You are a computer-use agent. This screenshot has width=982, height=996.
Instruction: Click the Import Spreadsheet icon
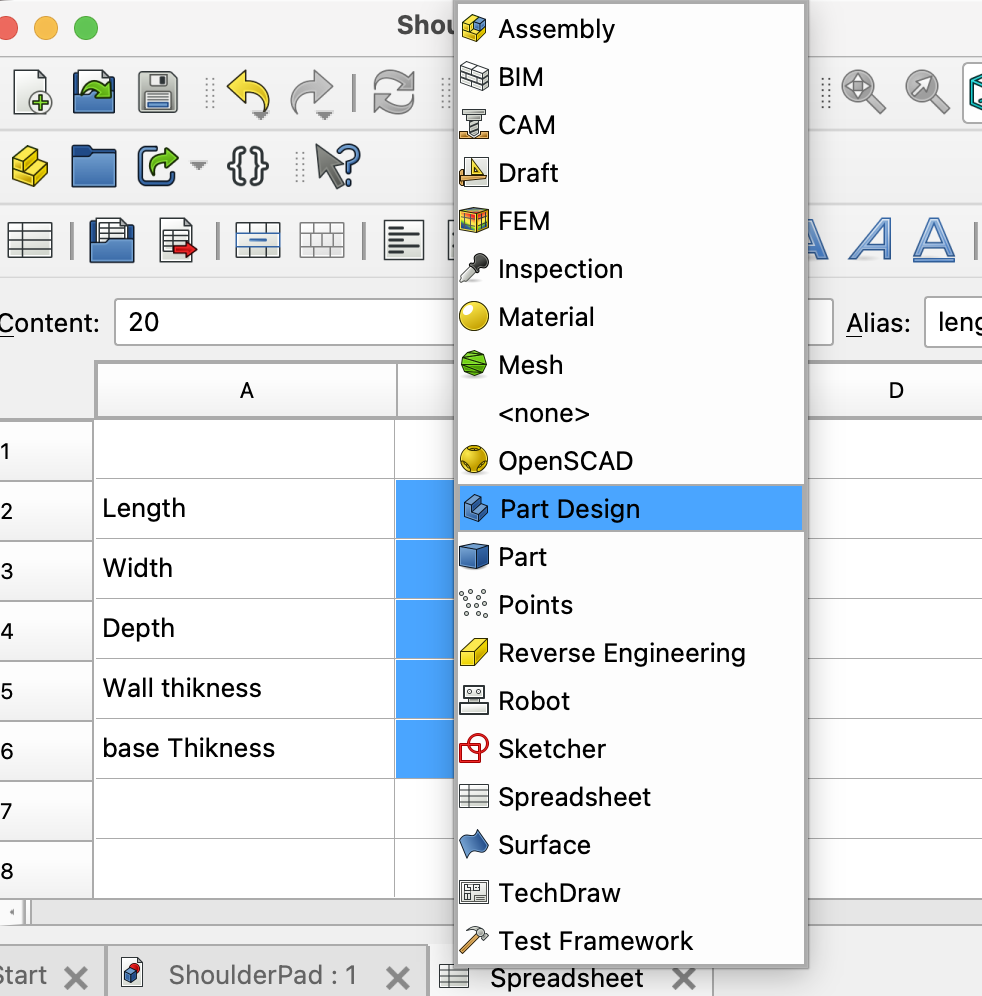point(112,240)
